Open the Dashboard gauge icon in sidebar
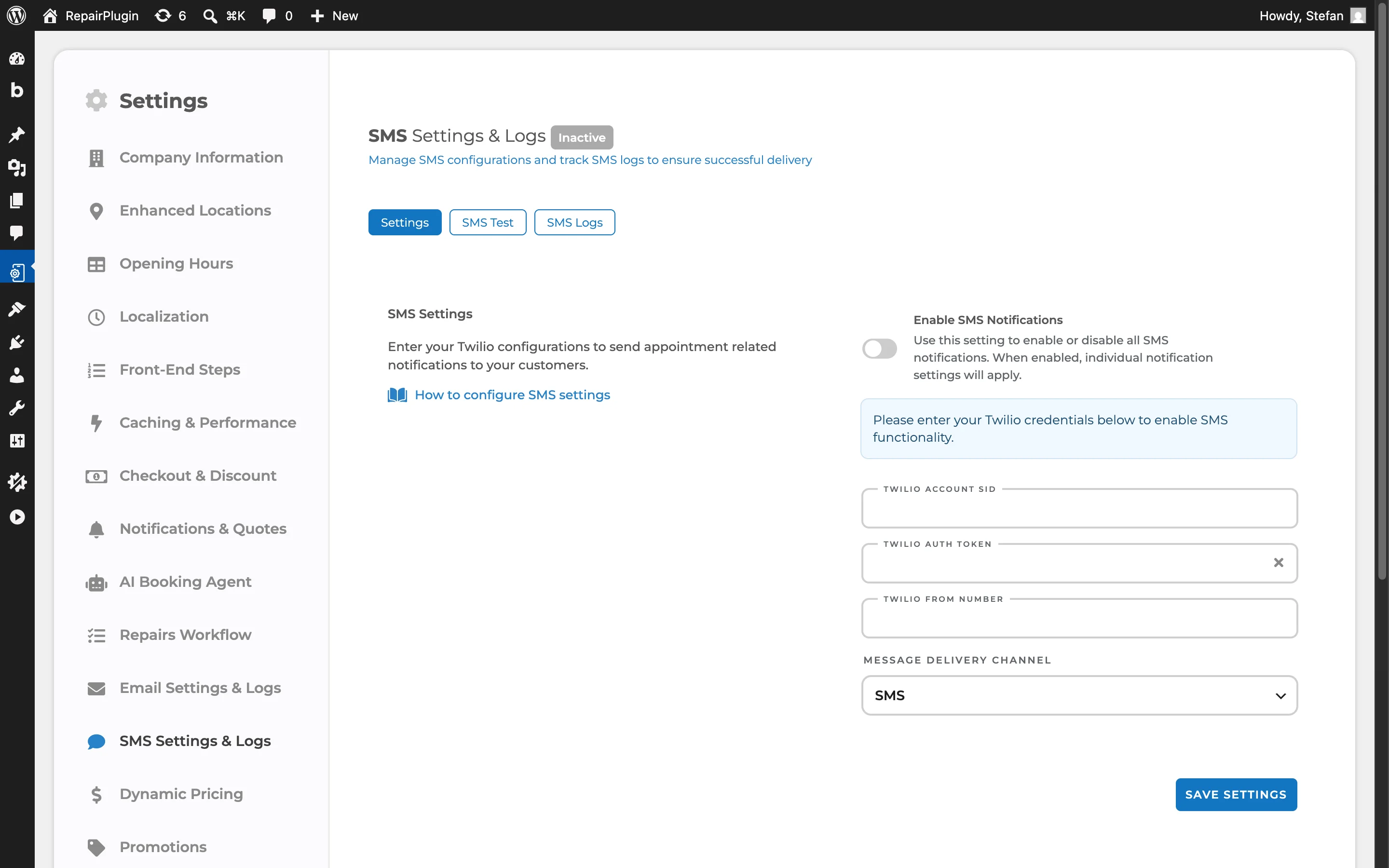This screenshot has width=1389, height=868. tap(17, 58)
